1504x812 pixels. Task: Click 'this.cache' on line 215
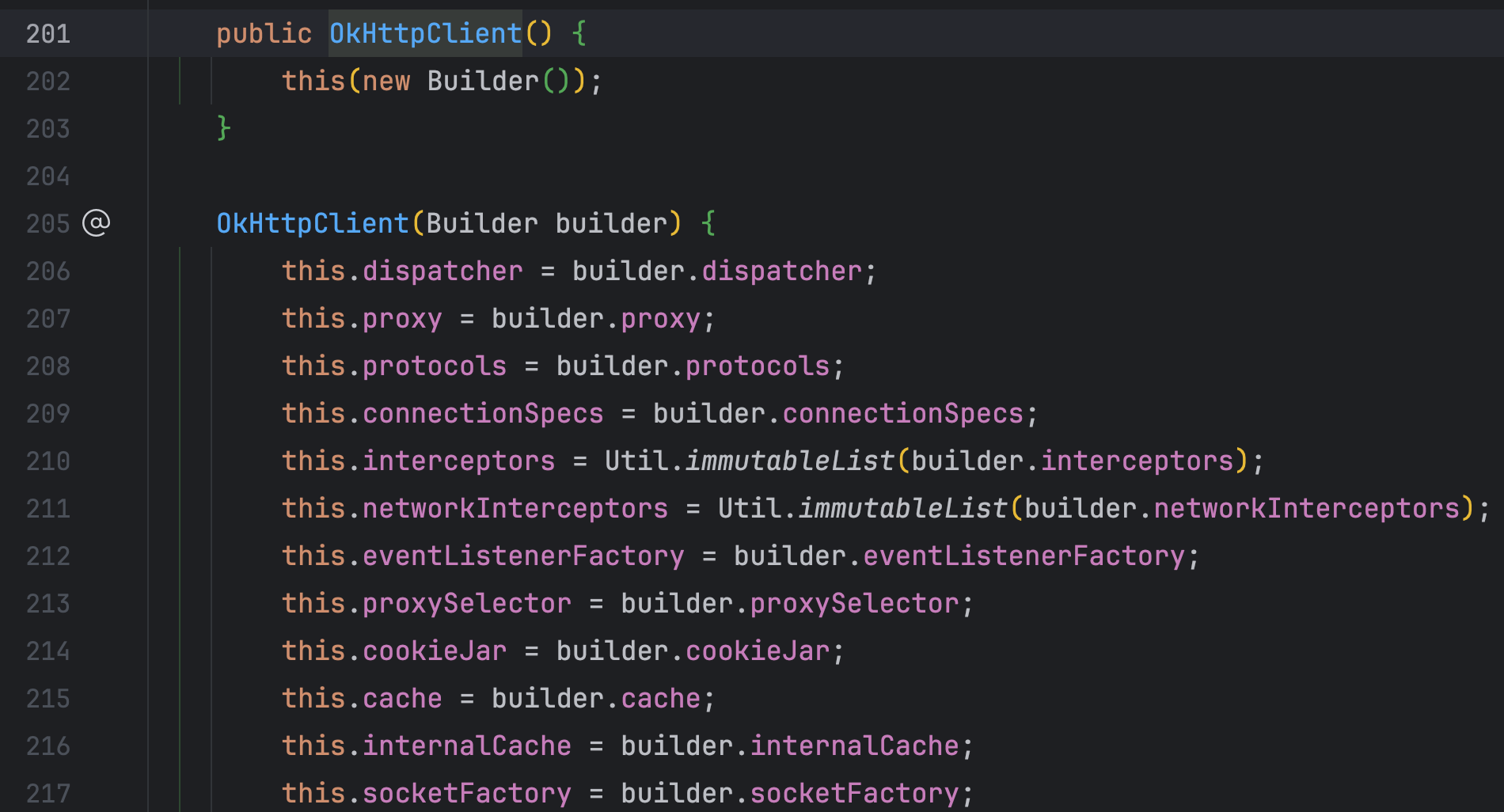[362, 698]
